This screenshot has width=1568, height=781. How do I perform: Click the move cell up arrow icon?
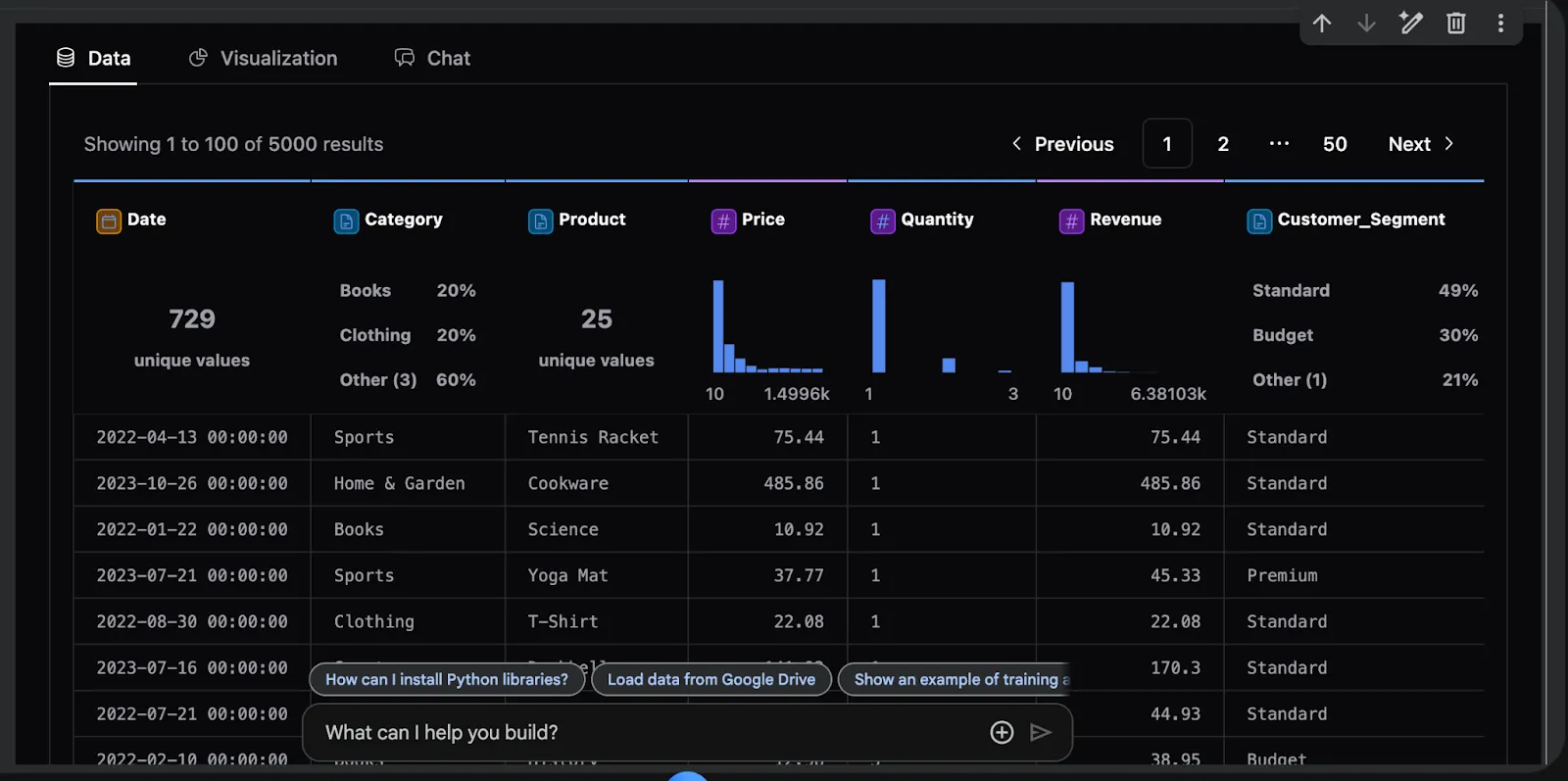point(1322,24)
